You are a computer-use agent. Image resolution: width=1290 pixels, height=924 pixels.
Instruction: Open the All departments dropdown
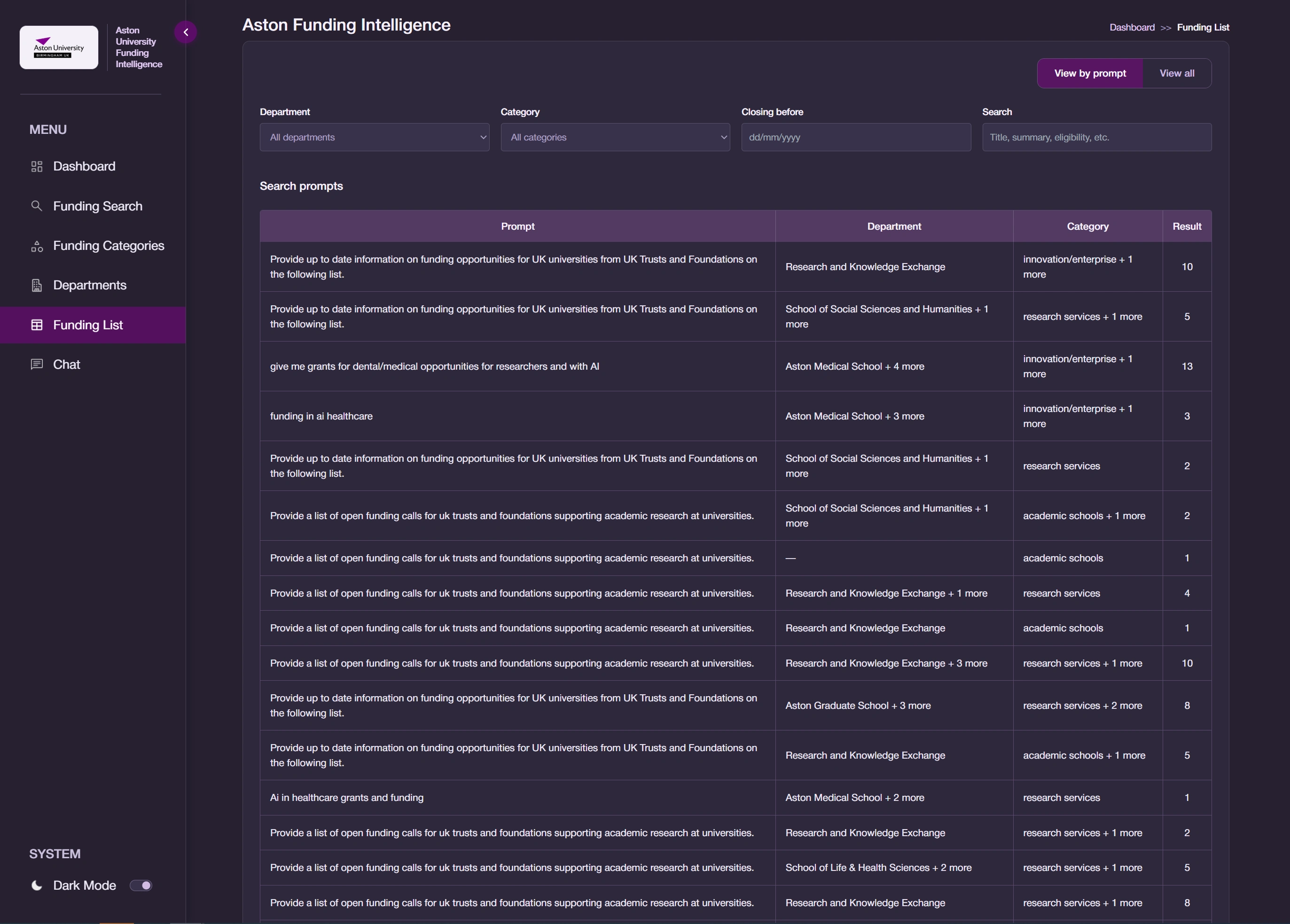[x=374, y=138]
